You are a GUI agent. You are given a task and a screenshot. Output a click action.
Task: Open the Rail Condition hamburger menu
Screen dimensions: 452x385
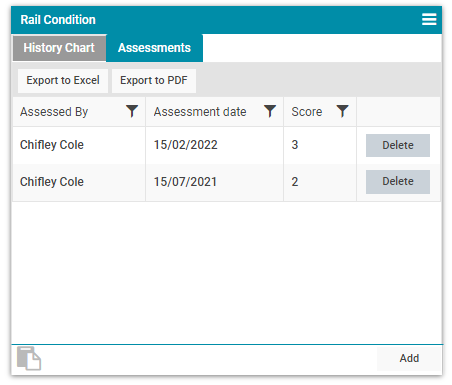click(429, 19)
